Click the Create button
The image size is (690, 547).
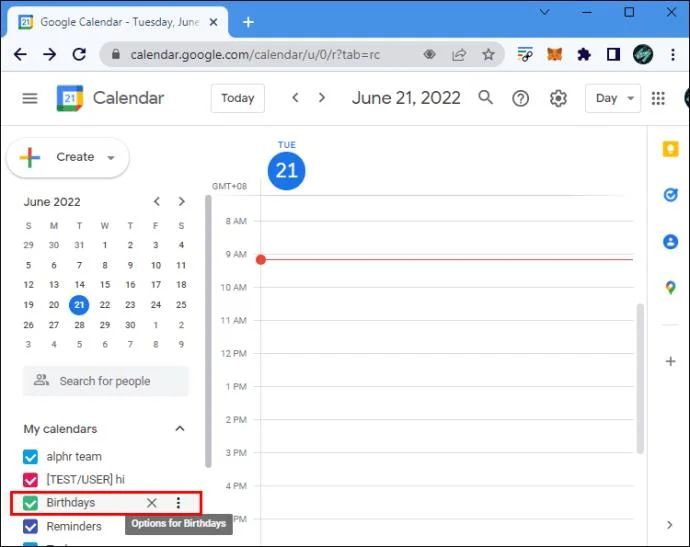pyautogui.click(x=67, y=158)
